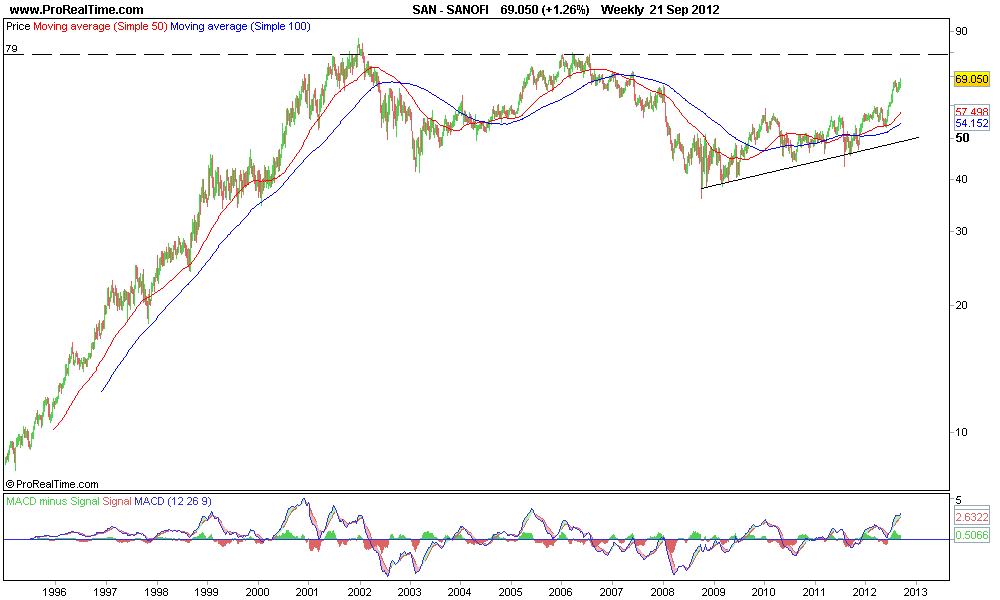Click the 2009 year label
This screenshot has width=1000, height=600.
point(714,592)
